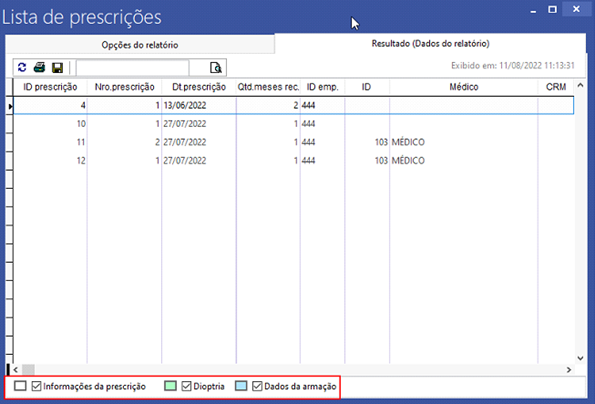Image resolution: width=595 pixels, height=404 pixels.
Task: Click the Médico column header
Action: tap(464, 87)
